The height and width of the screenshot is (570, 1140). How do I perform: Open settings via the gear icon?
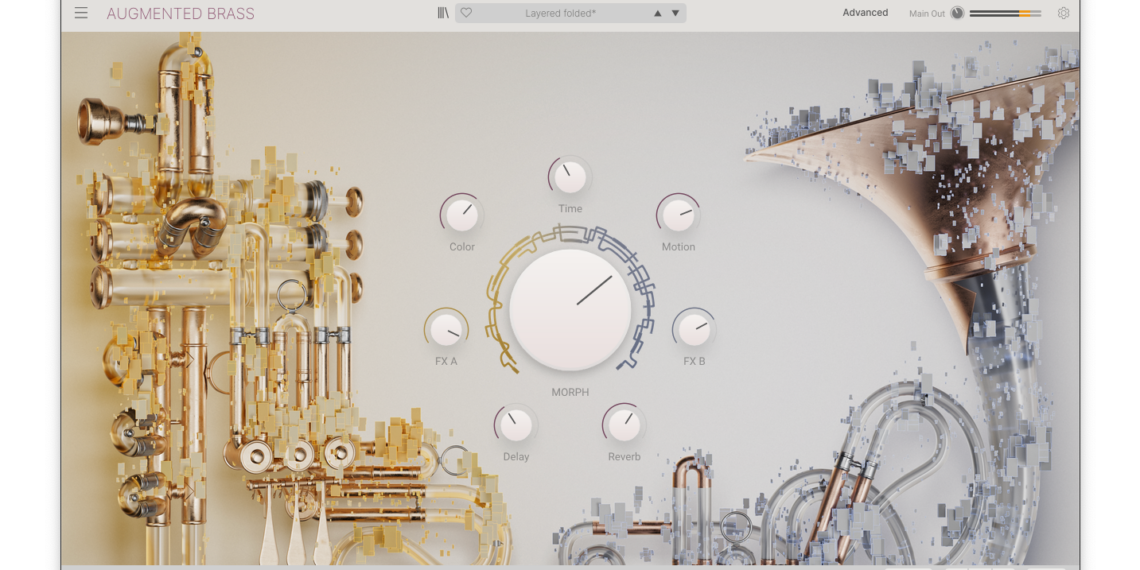point(1063,13)
